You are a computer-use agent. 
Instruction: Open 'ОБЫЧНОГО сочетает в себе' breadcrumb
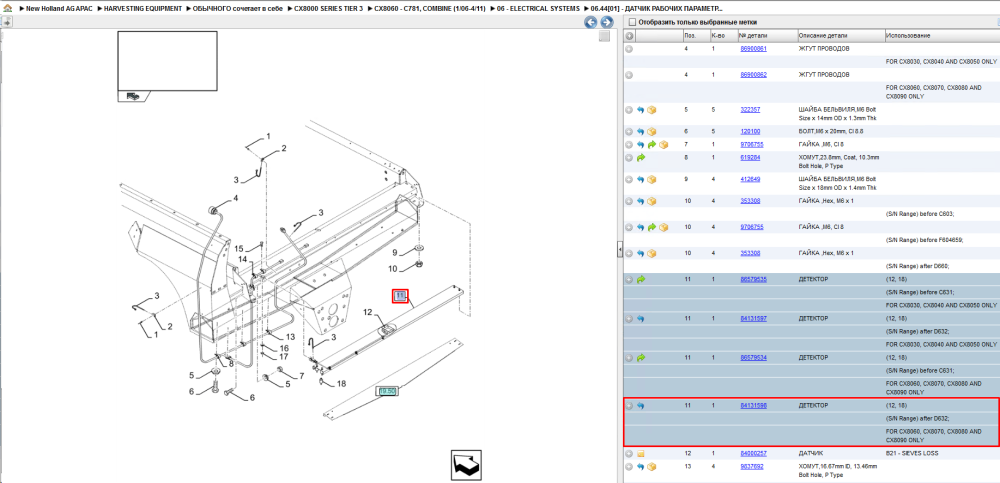tap(238, 9)
